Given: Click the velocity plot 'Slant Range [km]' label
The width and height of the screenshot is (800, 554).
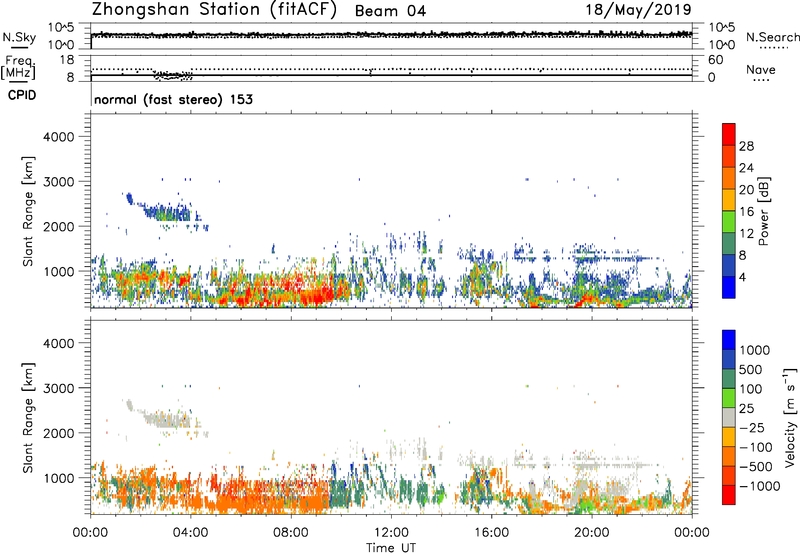Looking at the screenshot, I should pos(28,418).
